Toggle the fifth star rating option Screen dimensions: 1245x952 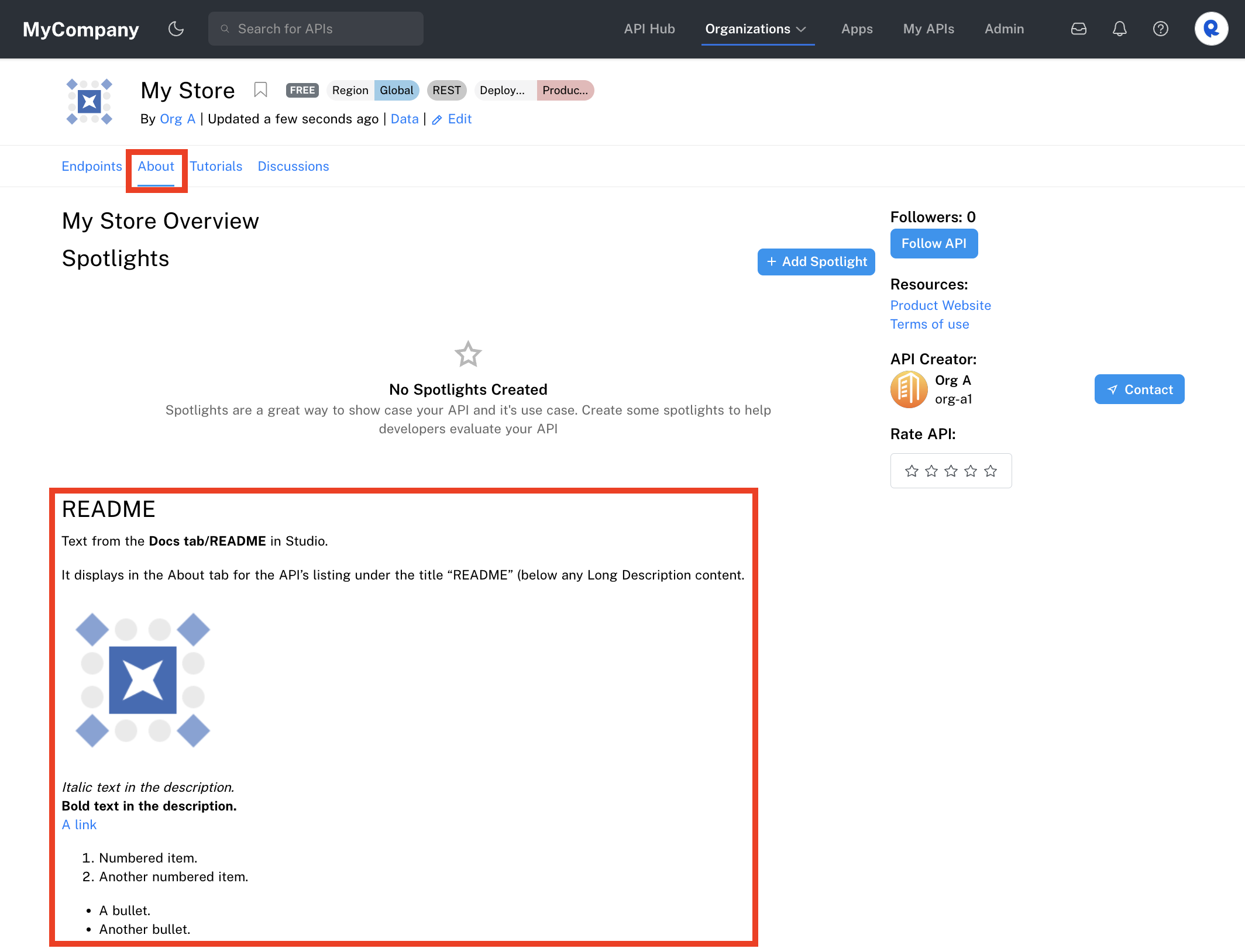pos(991,470)
